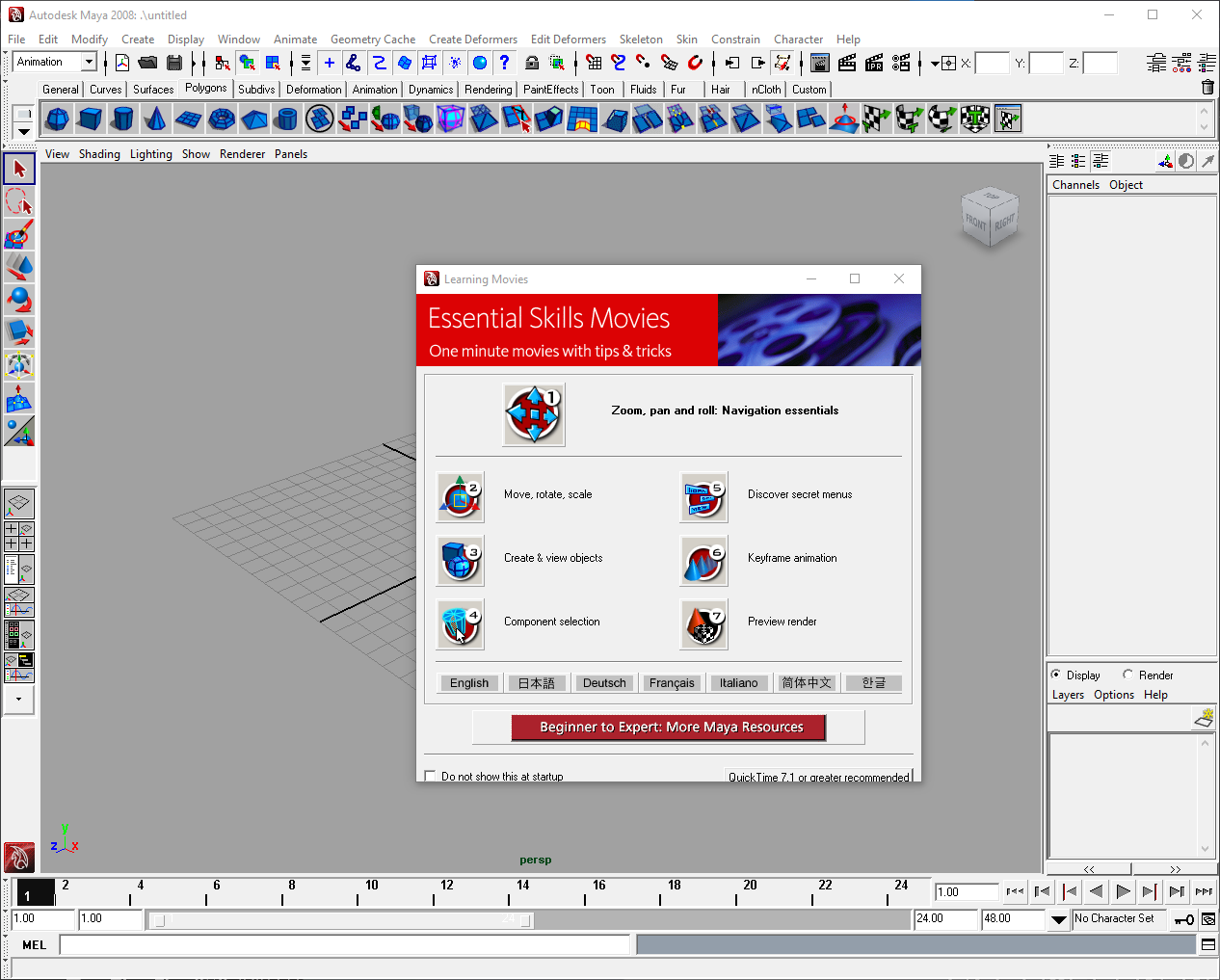1220x980 pixels.
Task: Pick the Universal Manipulator tool
Action: [x=19, y=365]
